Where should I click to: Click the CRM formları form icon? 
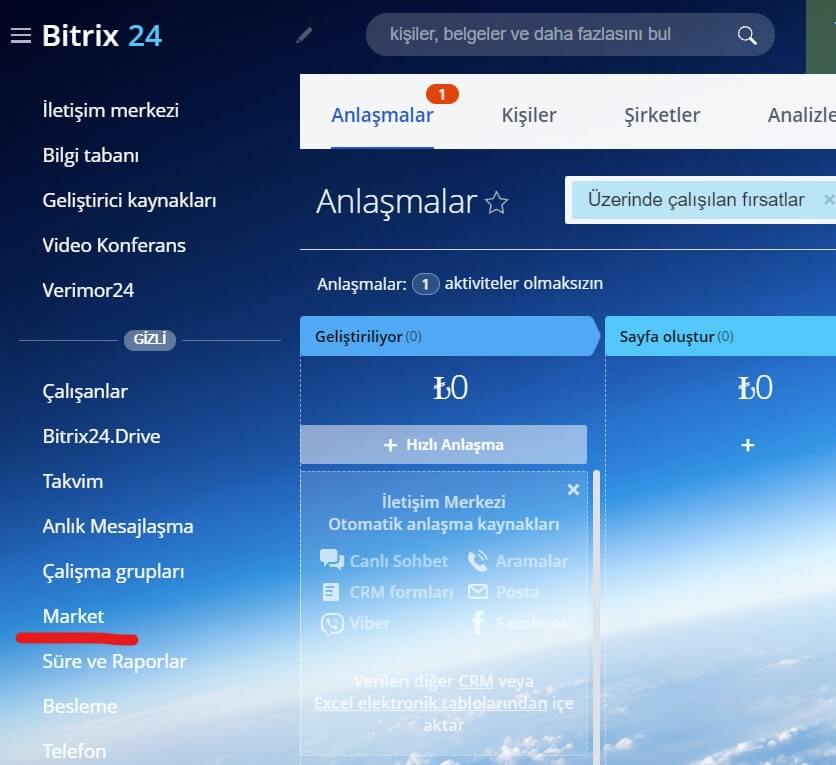(331, 592)
